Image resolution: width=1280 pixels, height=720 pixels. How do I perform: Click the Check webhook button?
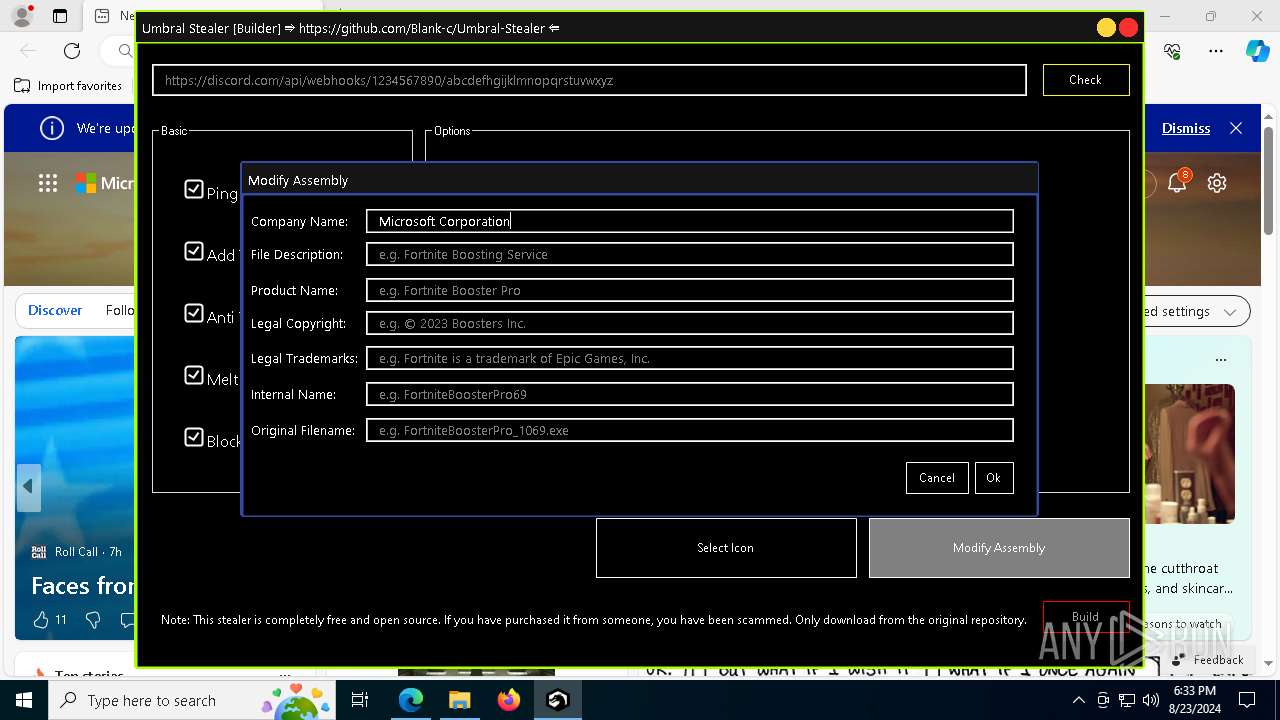[1085, 80]
